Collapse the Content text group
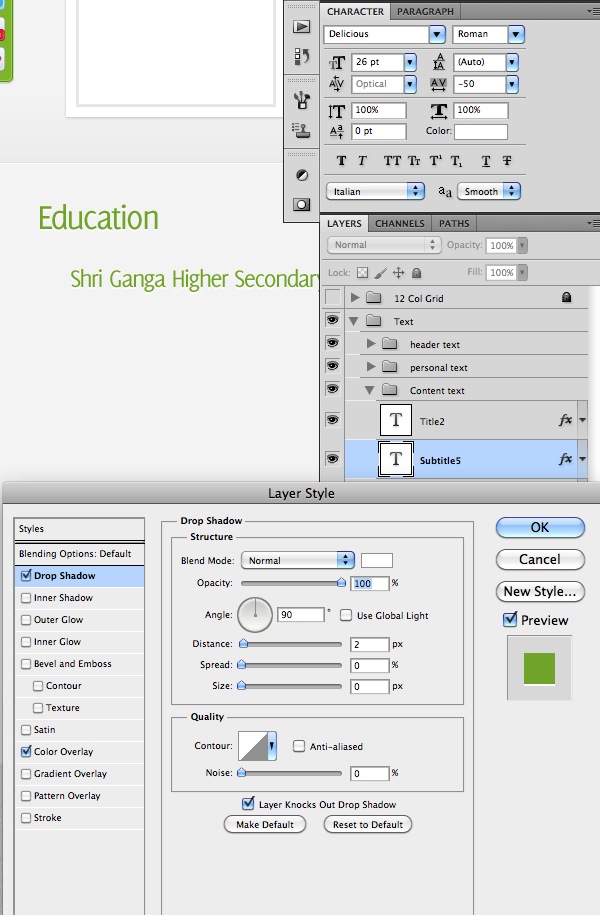600x915 pixels. click(x=369, y=390)
